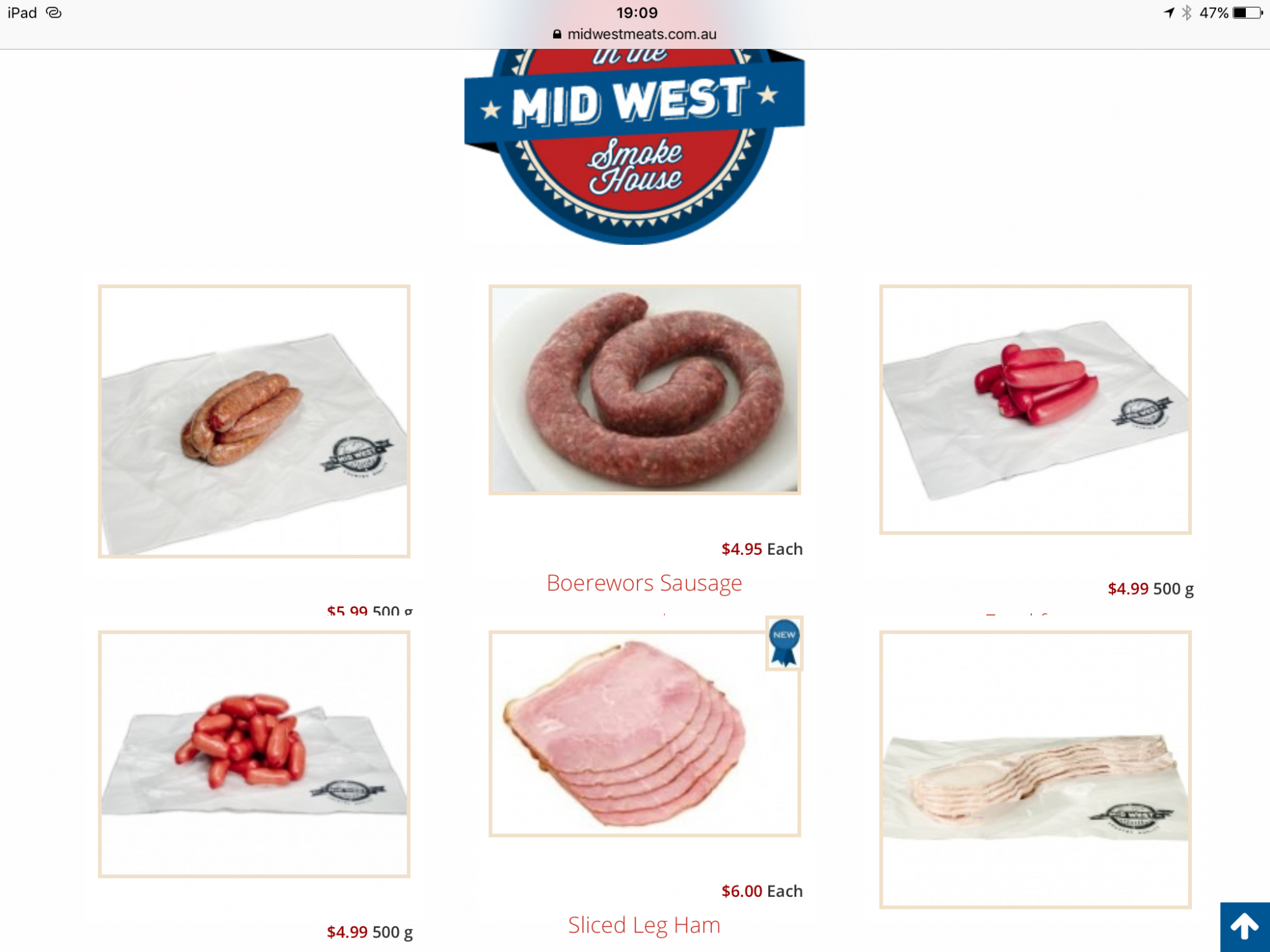Tap the personal hotspot link icon
This screenshot has height=952, width=1270.
pos(54,13)
